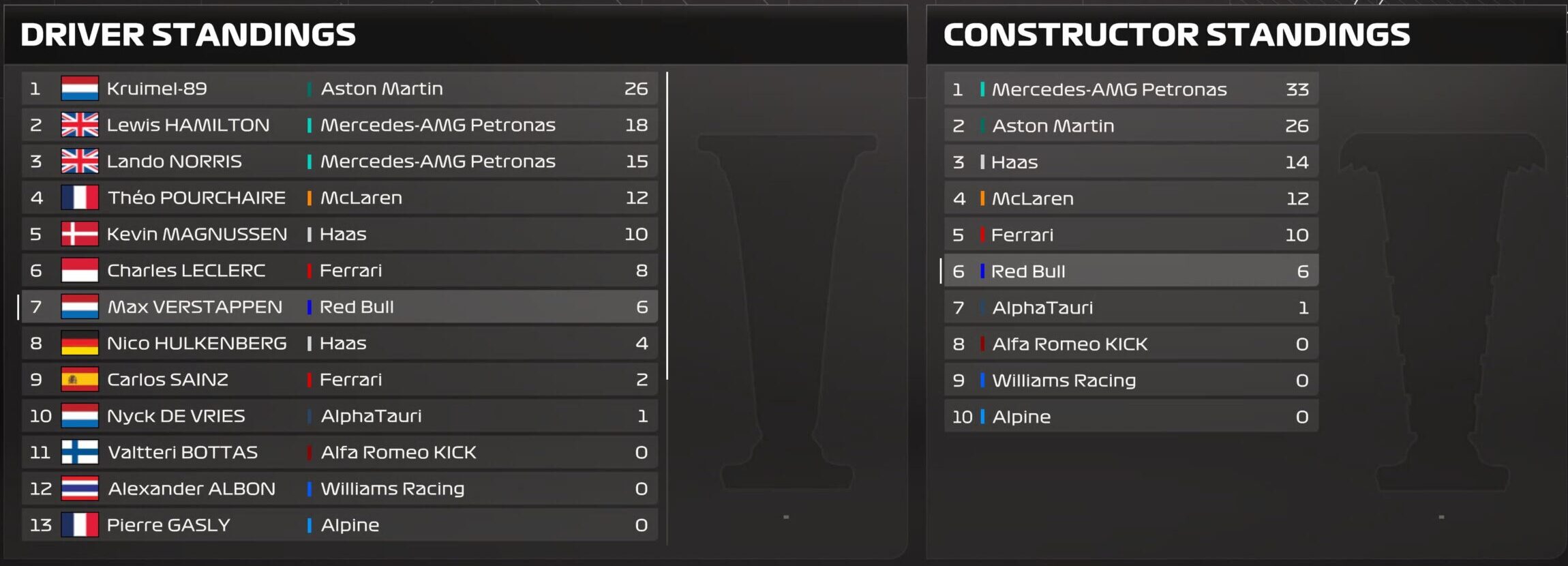
Task: Select Red Bull in constructor standings
Action: (x=1130, y=271)
